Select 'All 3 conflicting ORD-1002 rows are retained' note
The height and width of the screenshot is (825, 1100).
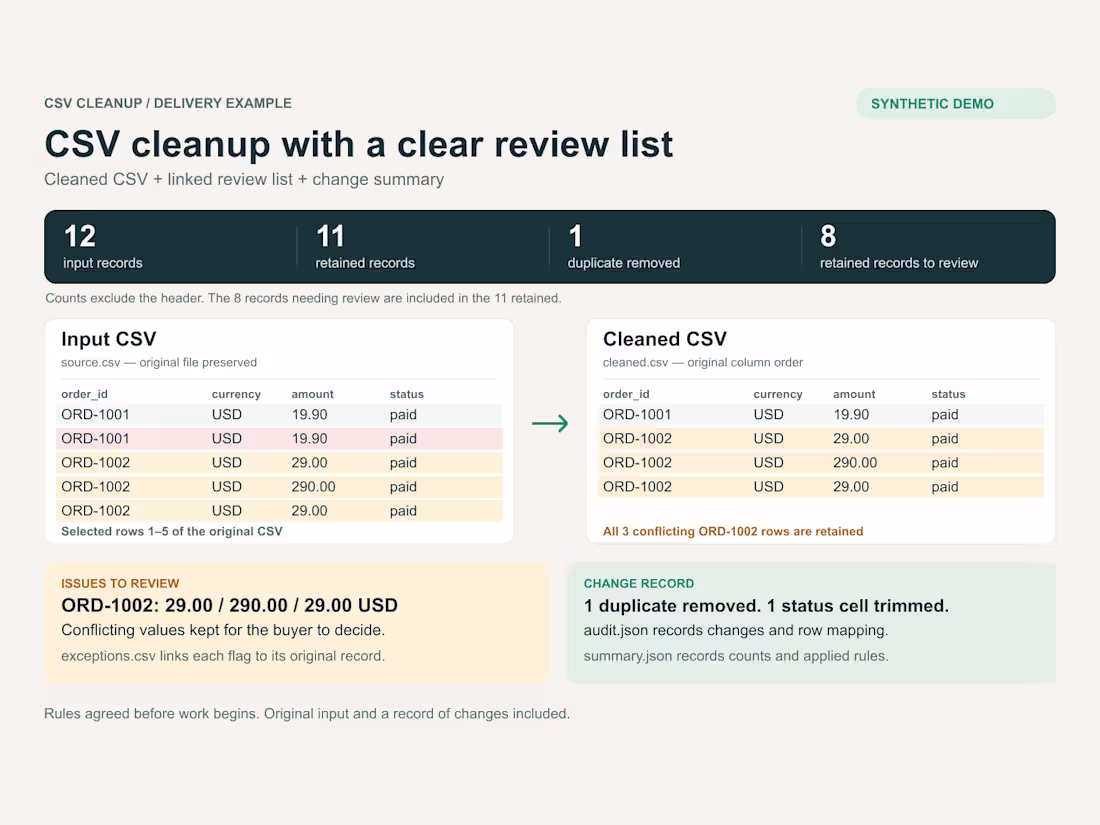733,531
